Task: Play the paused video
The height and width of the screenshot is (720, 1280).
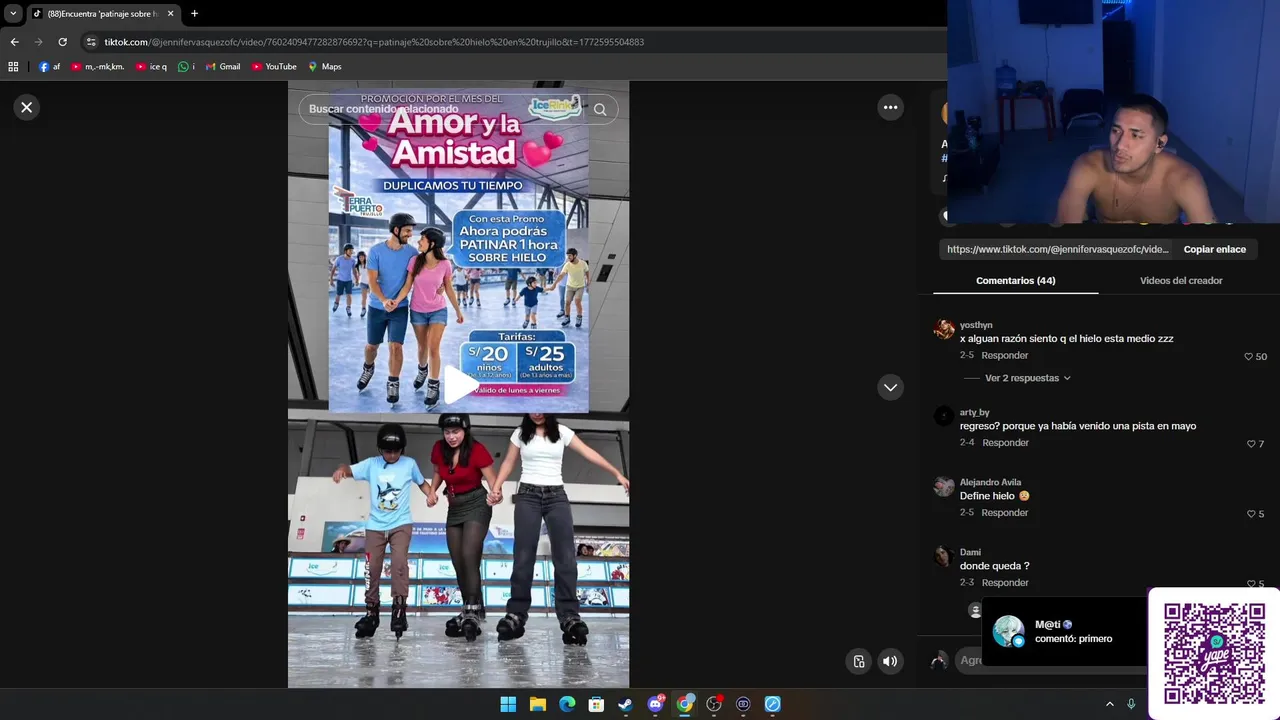Action: coord(459,385)
